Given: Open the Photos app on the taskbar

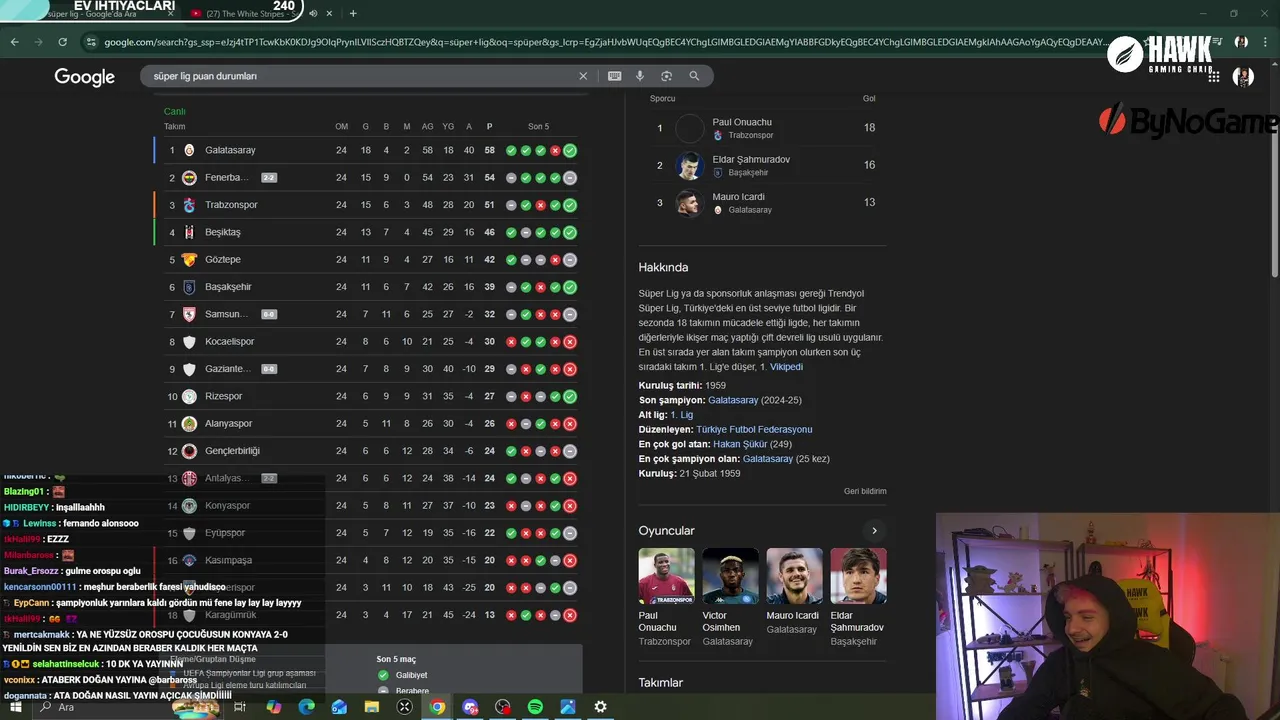Looking at the screenshot, I should (568, 707).
